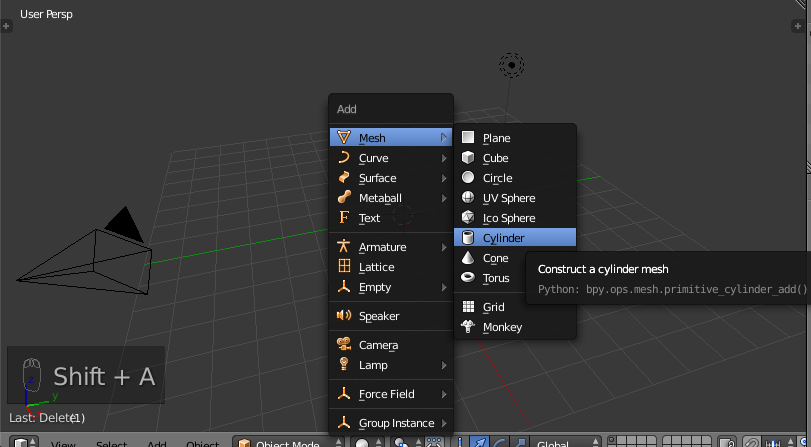Choose Text from the Add menu
The width and height of the screenshot is (811, 447).
pyautogui.click(x=391, y=218)
